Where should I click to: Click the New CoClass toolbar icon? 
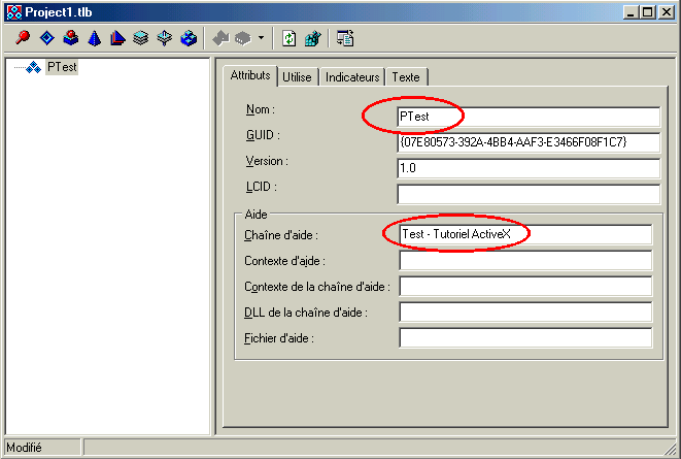pos(70,39)
